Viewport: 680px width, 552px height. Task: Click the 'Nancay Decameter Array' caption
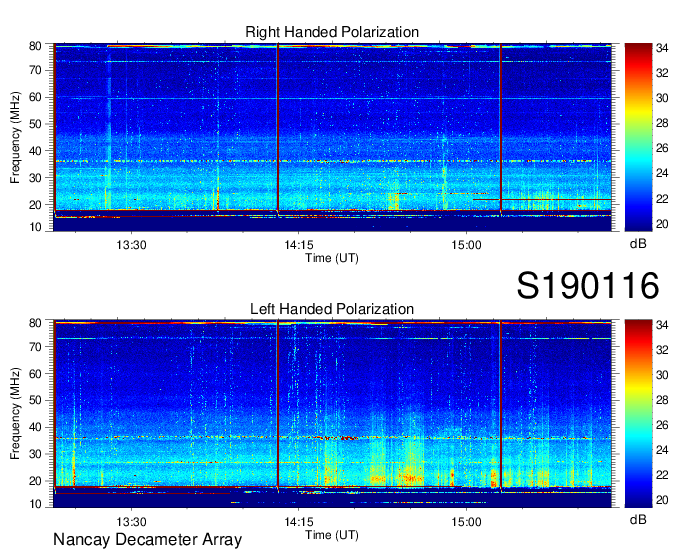click(147, 540)
